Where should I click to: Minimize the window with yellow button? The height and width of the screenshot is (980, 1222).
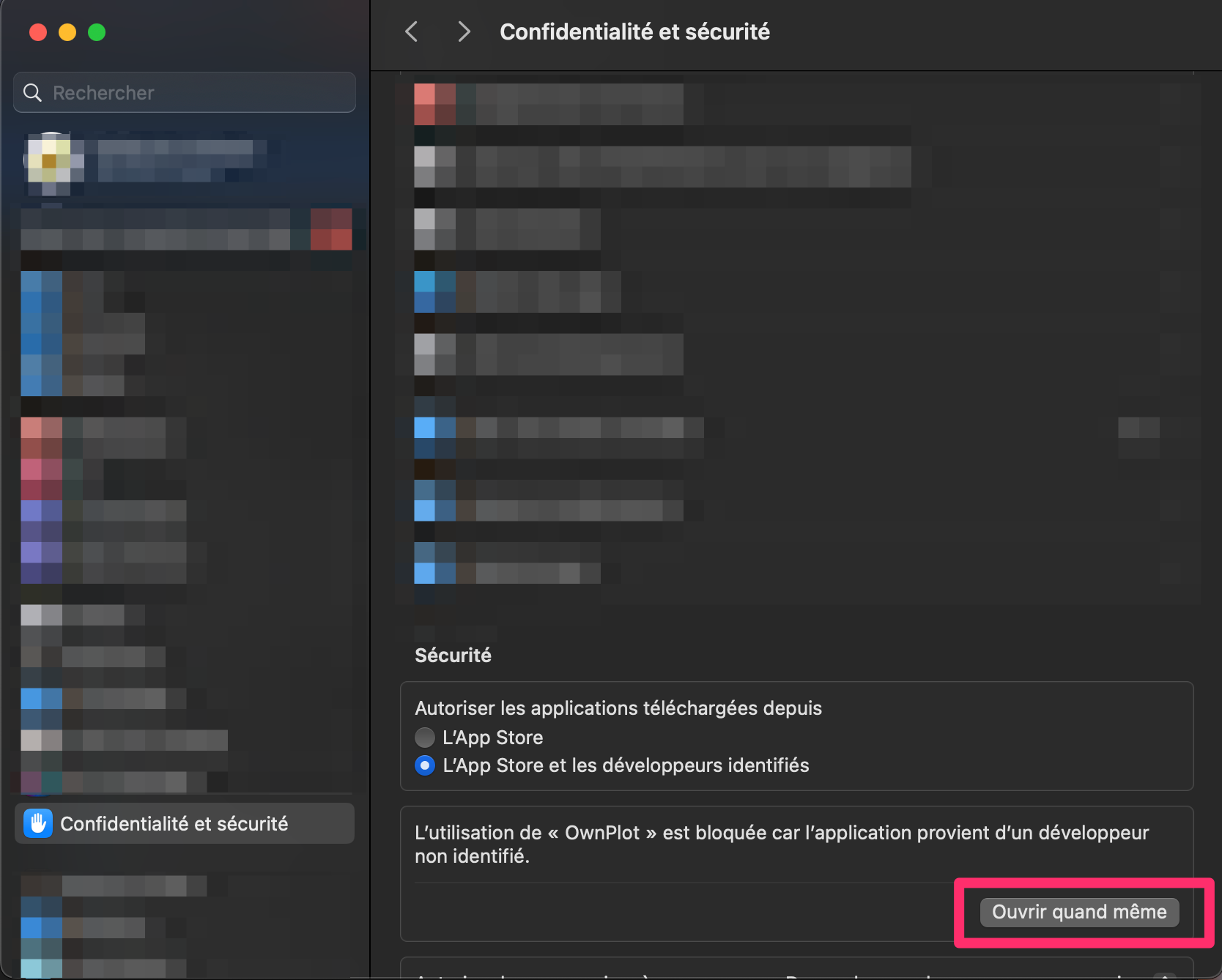click(x=67, y=32)
